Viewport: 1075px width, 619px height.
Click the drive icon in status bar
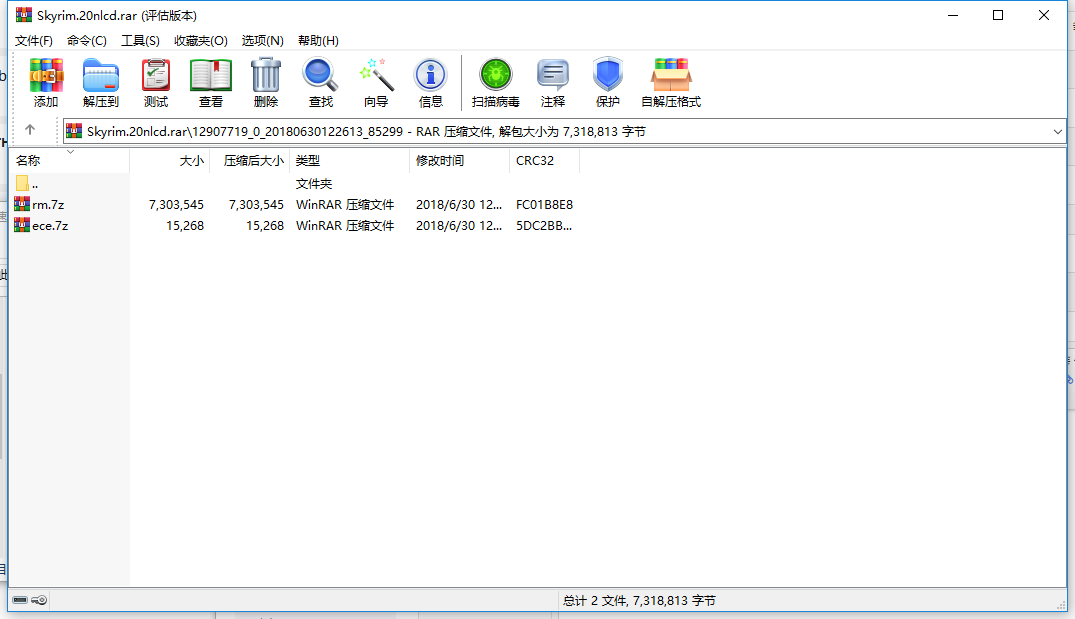point(20,600)
